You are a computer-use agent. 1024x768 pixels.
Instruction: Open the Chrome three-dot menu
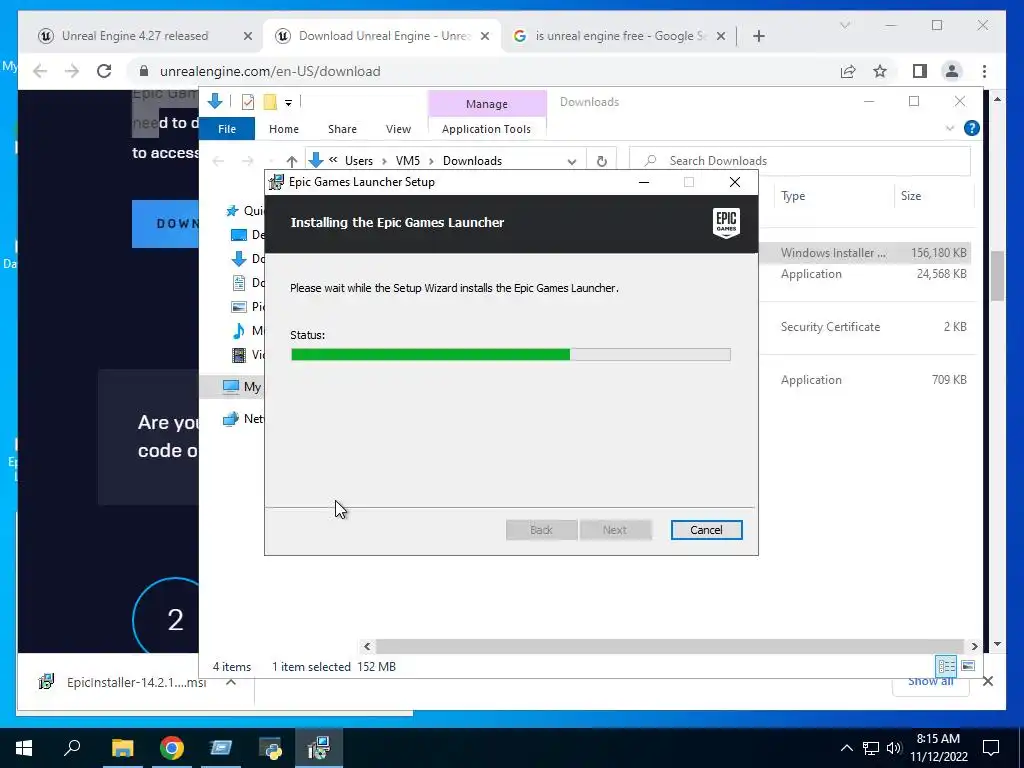[984, 71]
